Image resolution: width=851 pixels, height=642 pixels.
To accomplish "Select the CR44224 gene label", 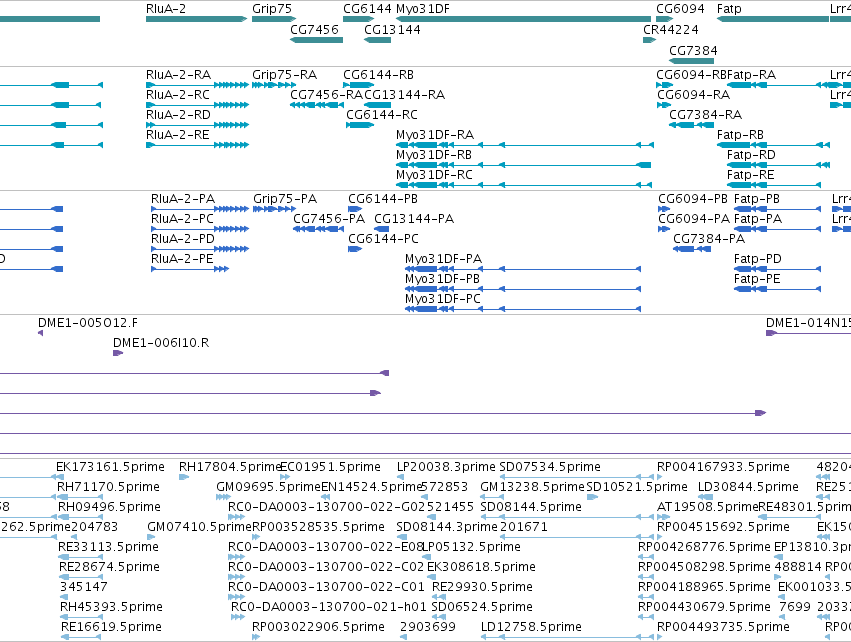I will point(671,29).
